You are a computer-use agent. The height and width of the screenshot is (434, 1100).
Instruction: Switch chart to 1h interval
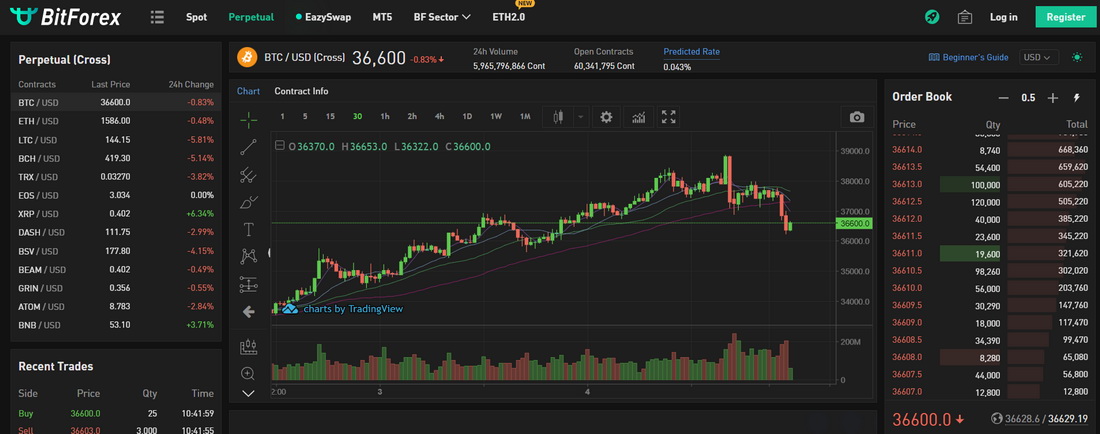coord(385,116)
